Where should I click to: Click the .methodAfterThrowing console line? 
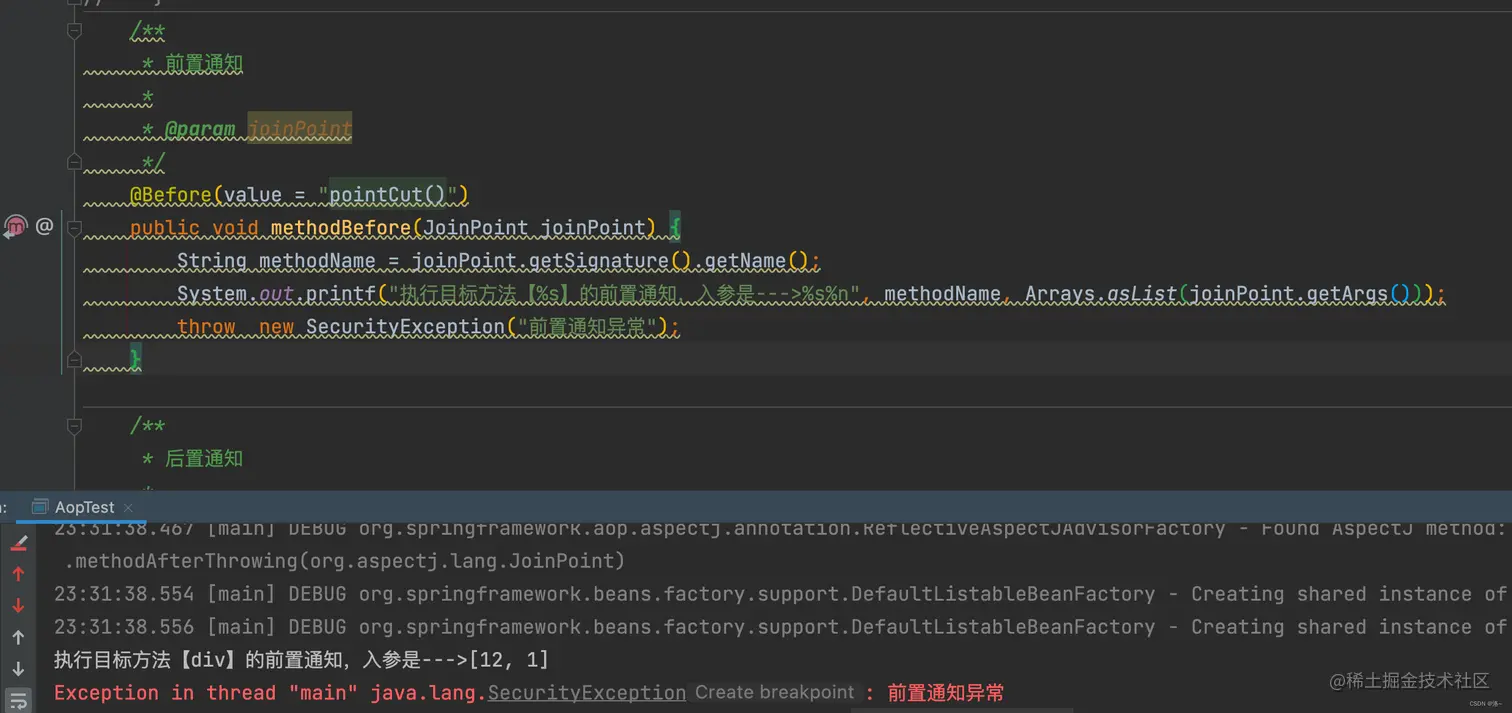pos(345,561)
